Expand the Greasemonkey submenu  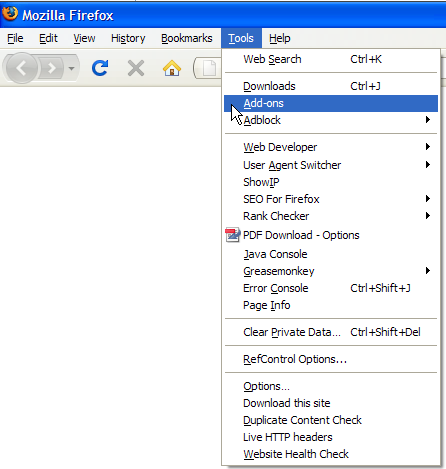(331, 271)
